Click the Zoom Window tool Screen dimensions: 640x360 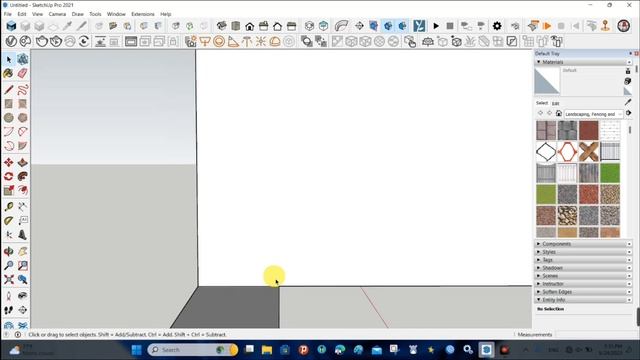click(22, 266)
